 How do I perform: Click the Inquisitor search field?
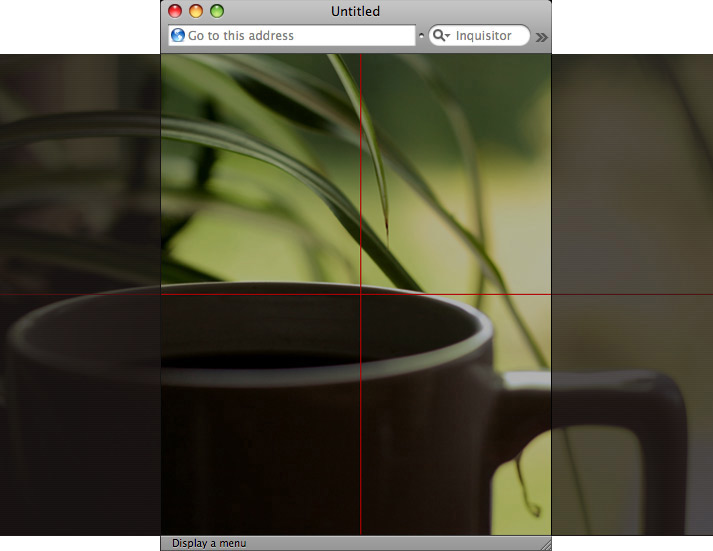479,35
